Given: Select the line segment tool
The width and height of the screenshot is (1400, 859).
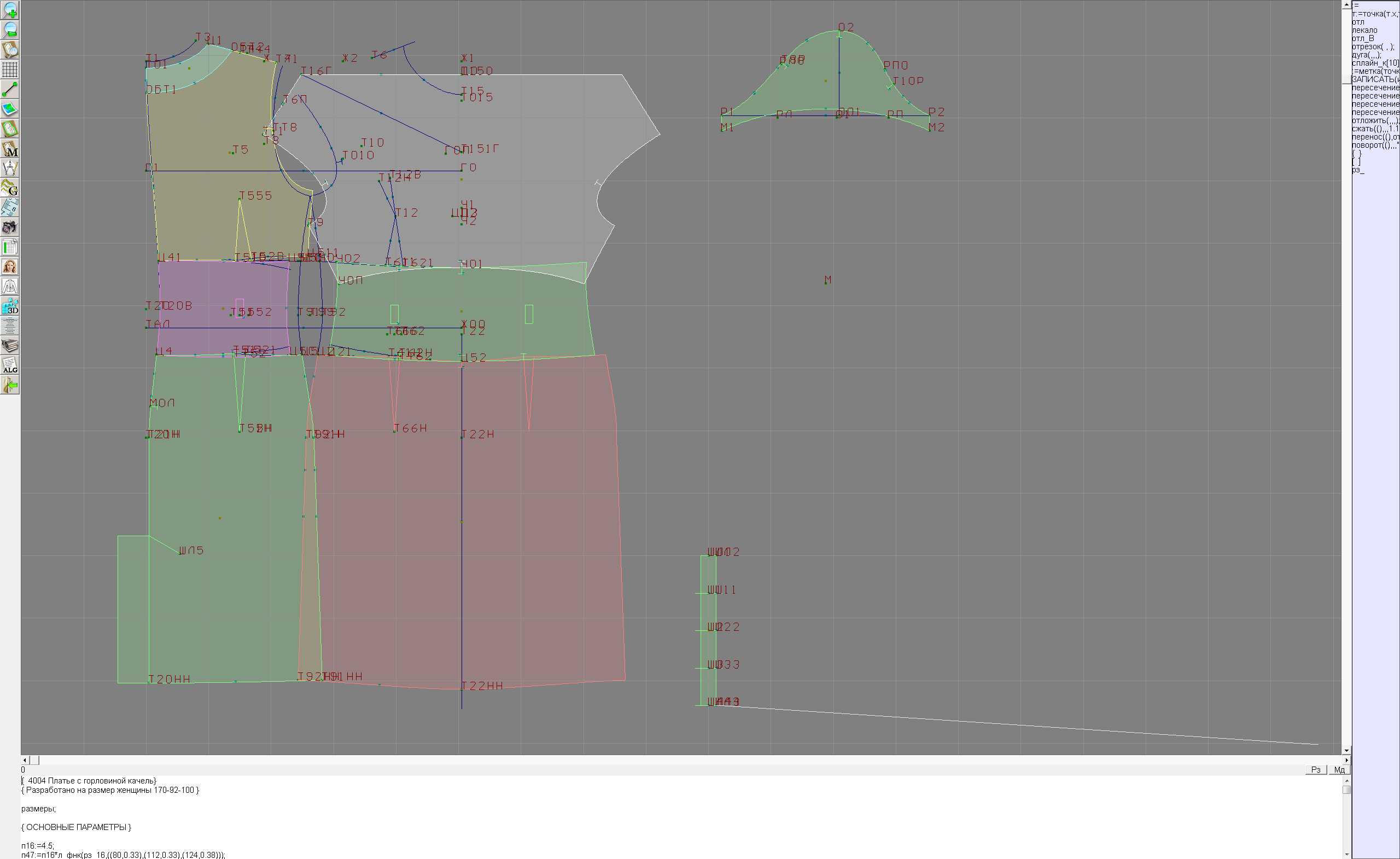Looking at the screenshot, I should click(x=10, y=89).
